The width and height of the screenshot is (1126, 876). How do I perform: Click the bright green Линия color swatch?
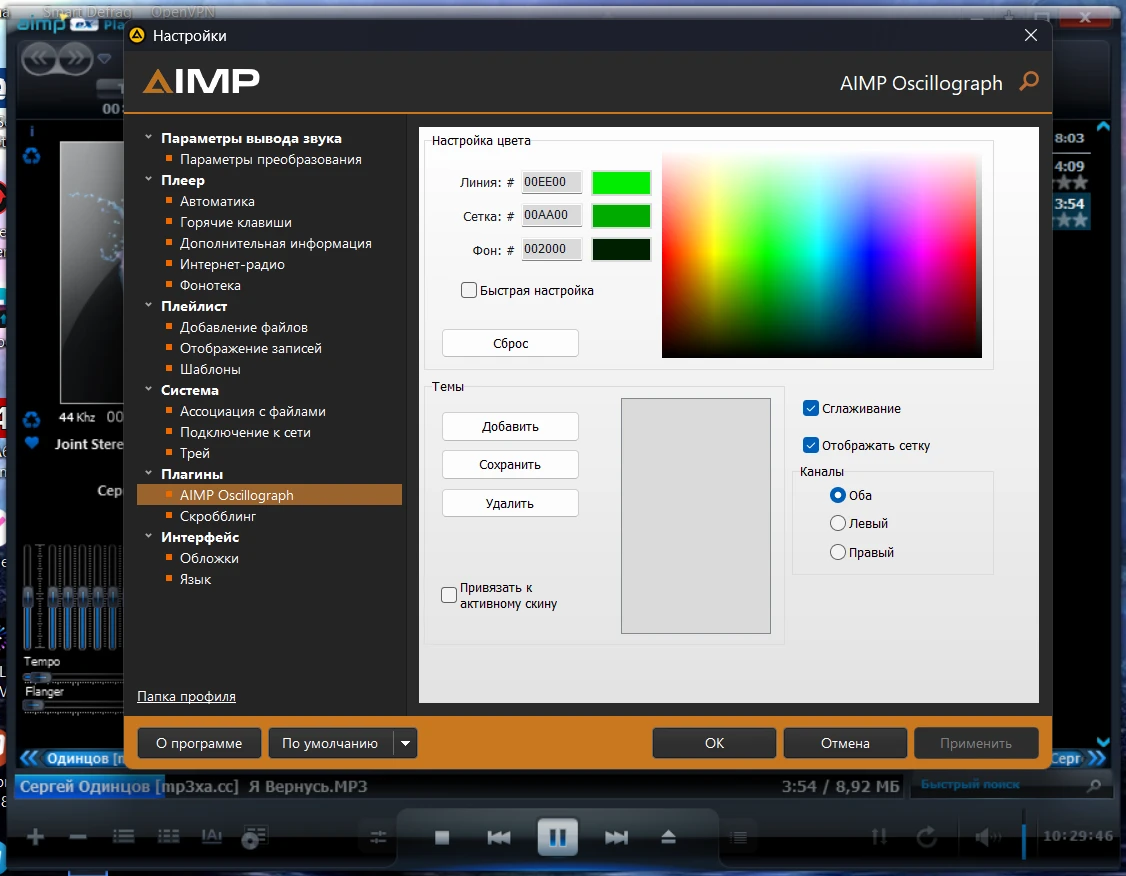tap(621, 183)
